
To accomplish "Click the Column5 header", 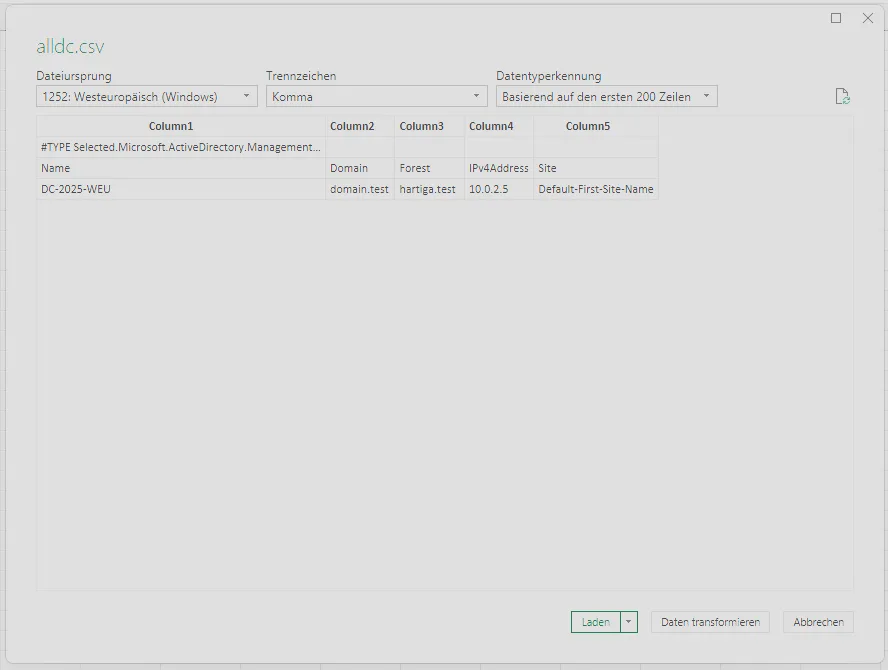I will [588, 126].
